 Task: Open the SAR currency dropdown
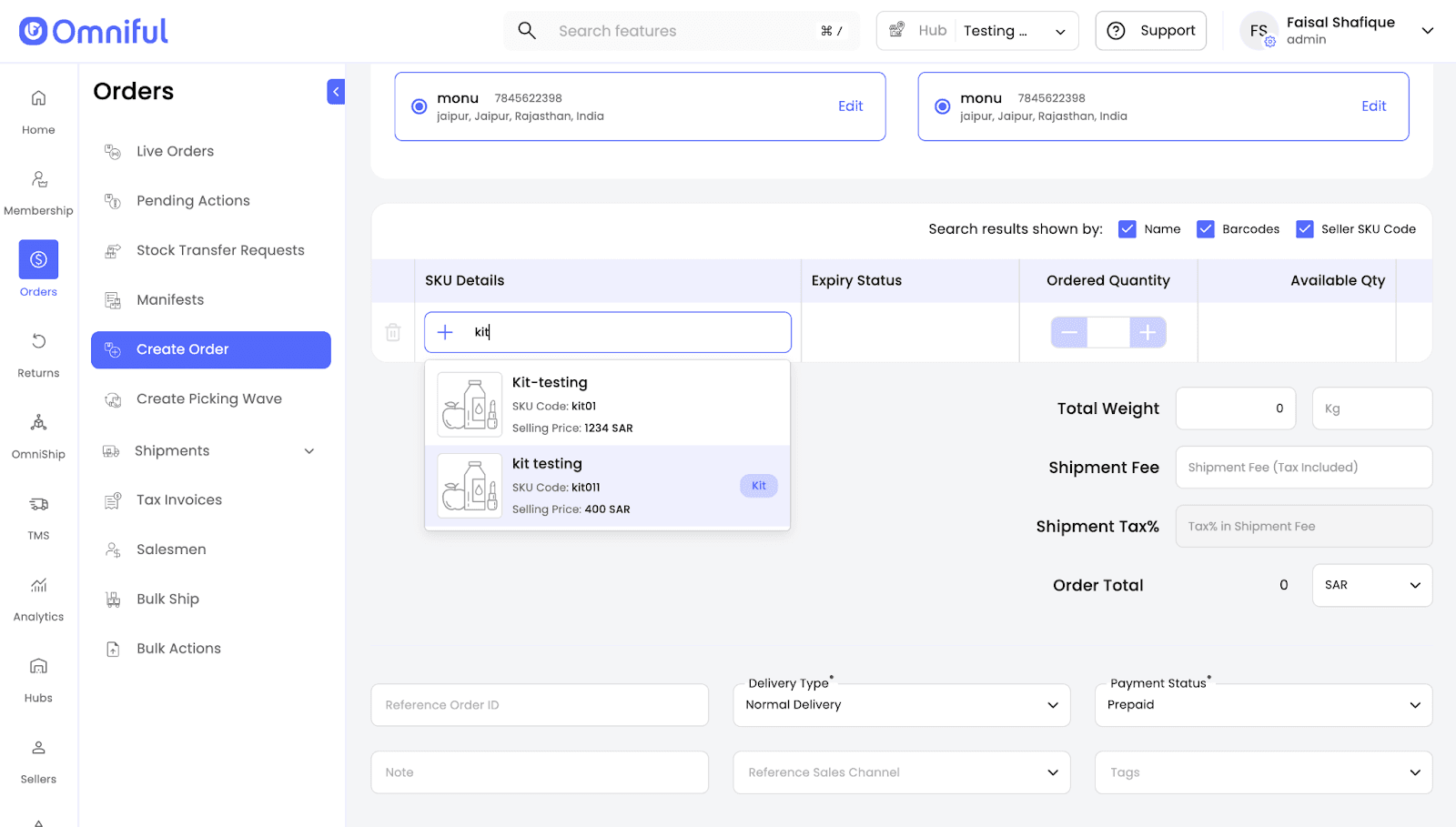(x=1371, y=585)
